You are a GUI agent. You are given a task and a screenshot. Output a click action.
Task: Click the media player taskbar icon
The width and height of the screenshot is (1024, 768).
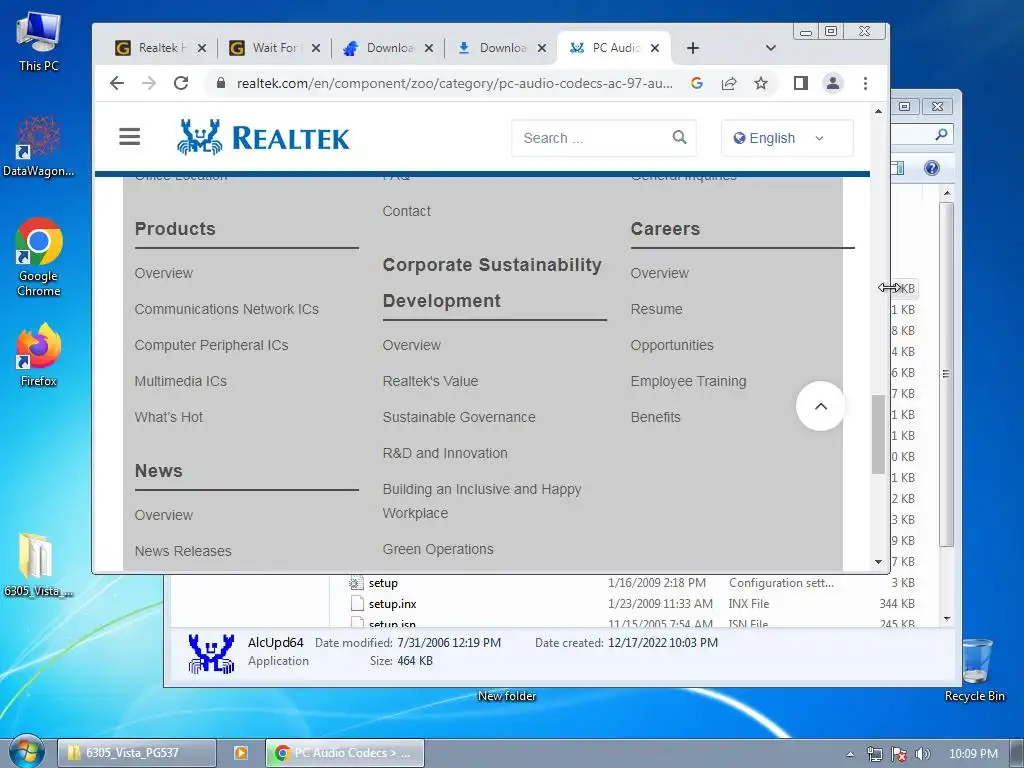pyautogui.click(x=240, y=753)
